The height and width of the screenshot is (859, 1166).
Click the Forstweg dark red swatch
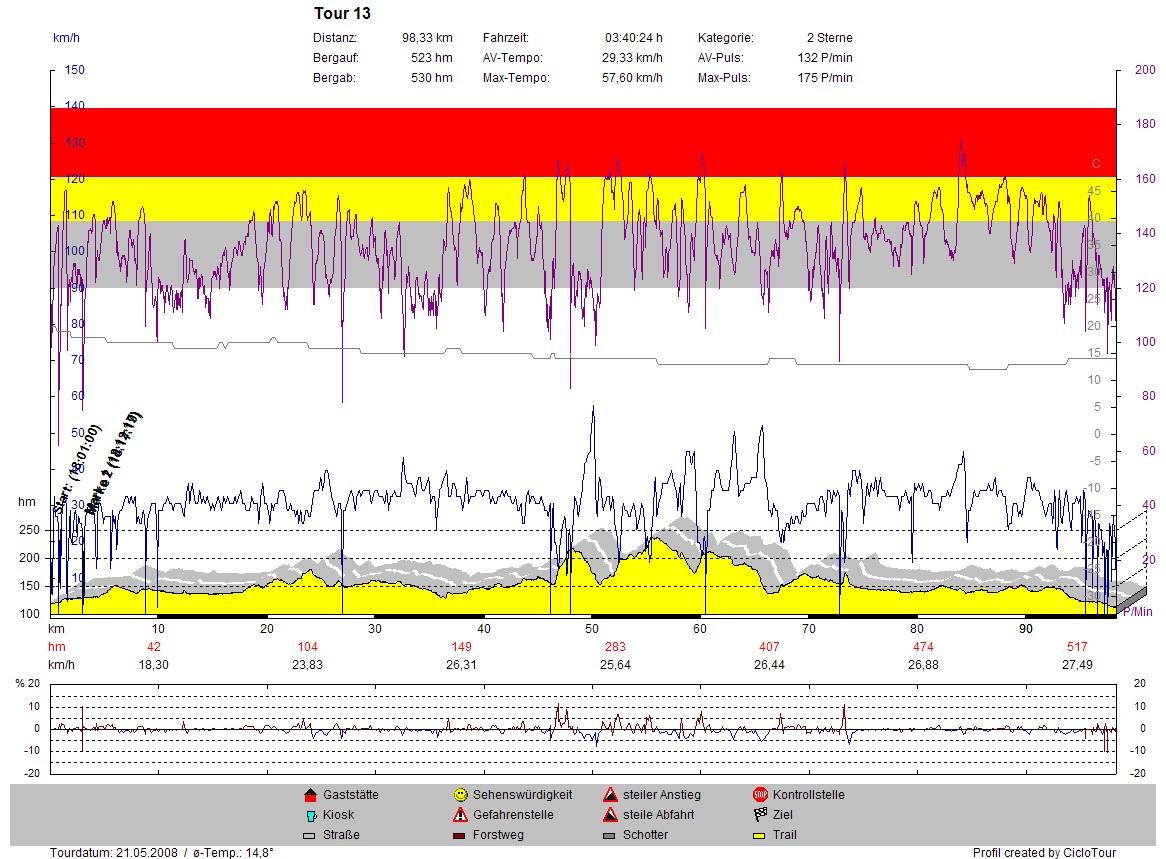[459, 835]
